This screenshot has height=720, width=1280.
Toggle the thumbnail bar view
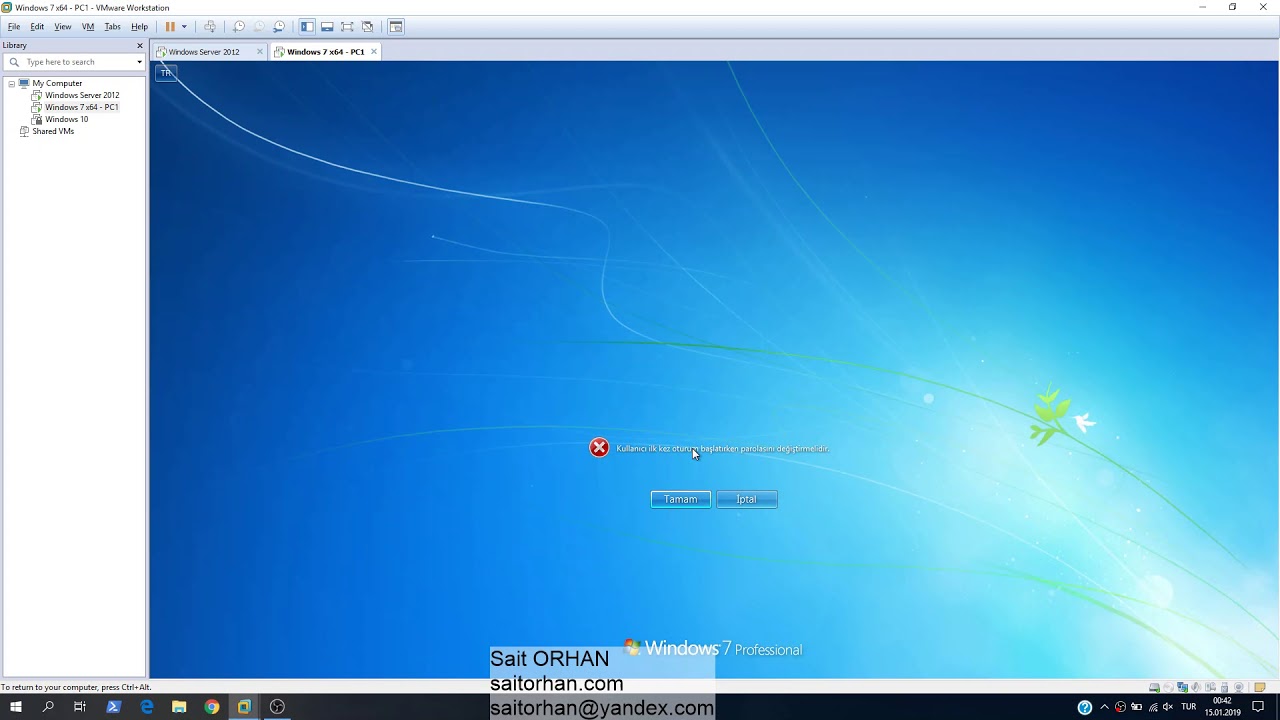click(327, 27)
